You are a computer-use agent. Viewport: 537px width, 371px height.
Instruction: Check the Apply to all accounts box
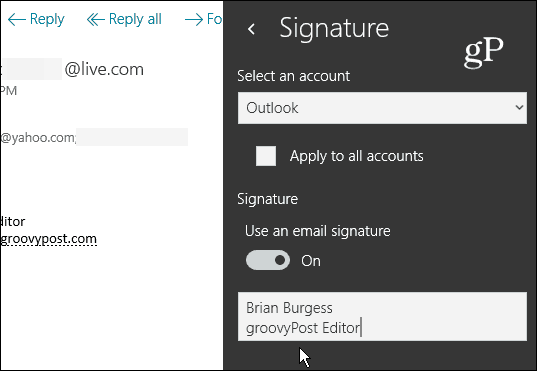pyautogui.click(x=266, y=156)
